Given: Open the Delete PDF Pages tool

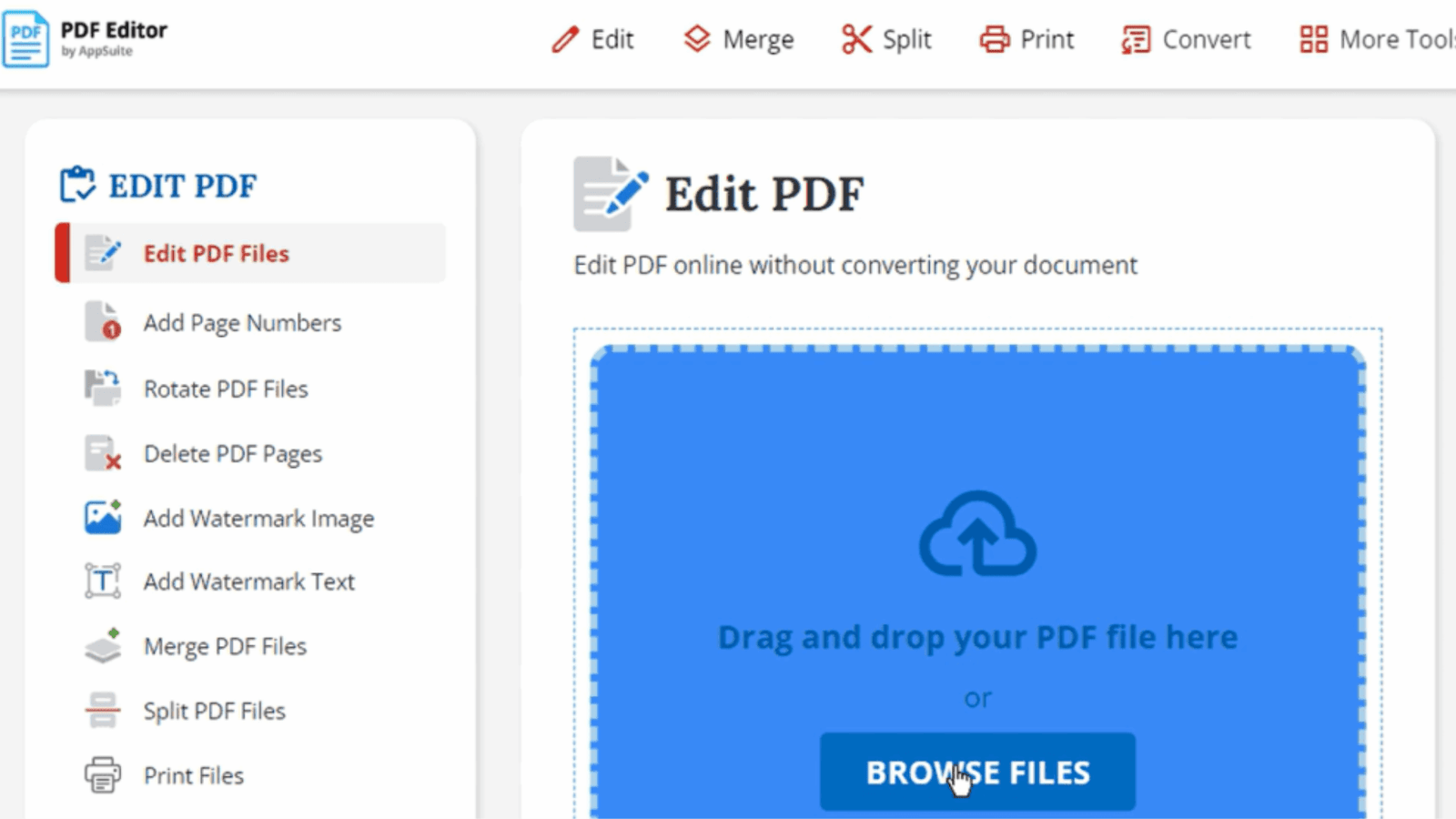Looking at the screenshot, I should click(232, 453).
